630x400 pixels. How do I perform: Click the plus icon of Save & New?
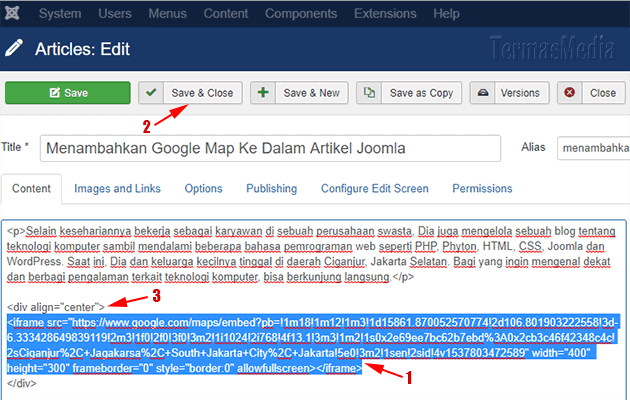coord(263,93)
